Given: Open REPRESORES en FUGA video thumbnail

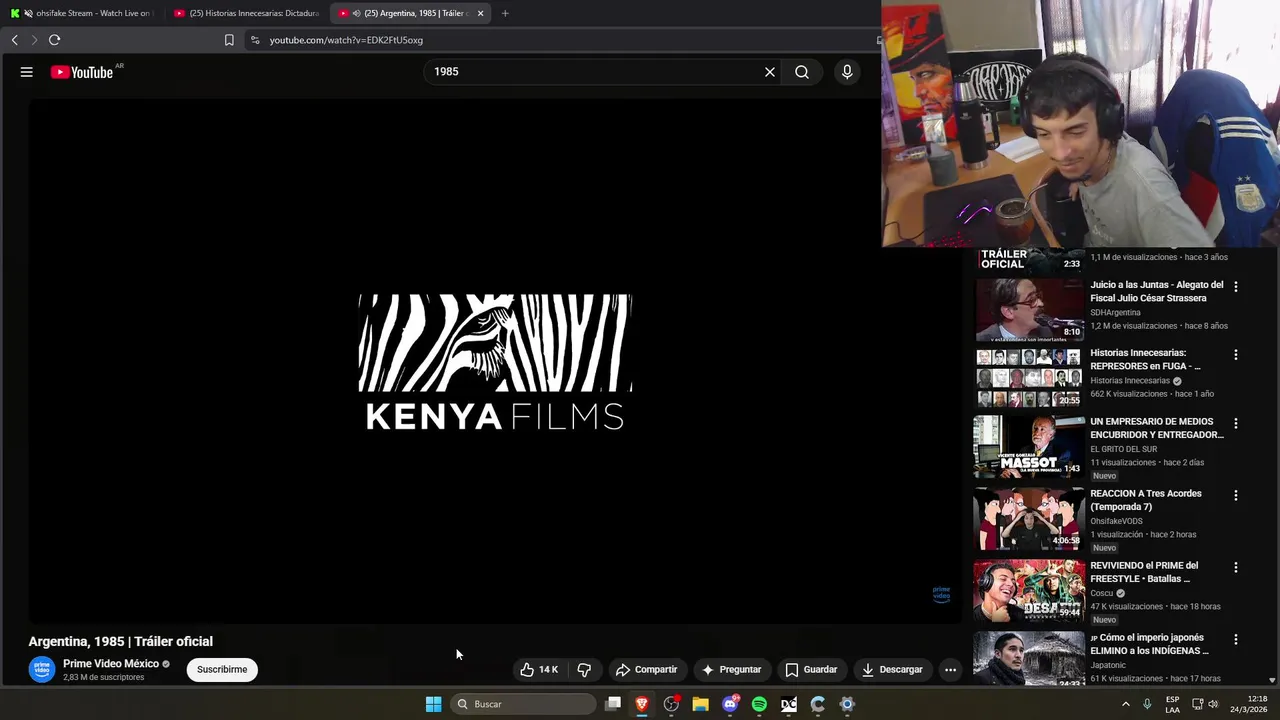Looking at the screenshot, I should (1029, 378).
